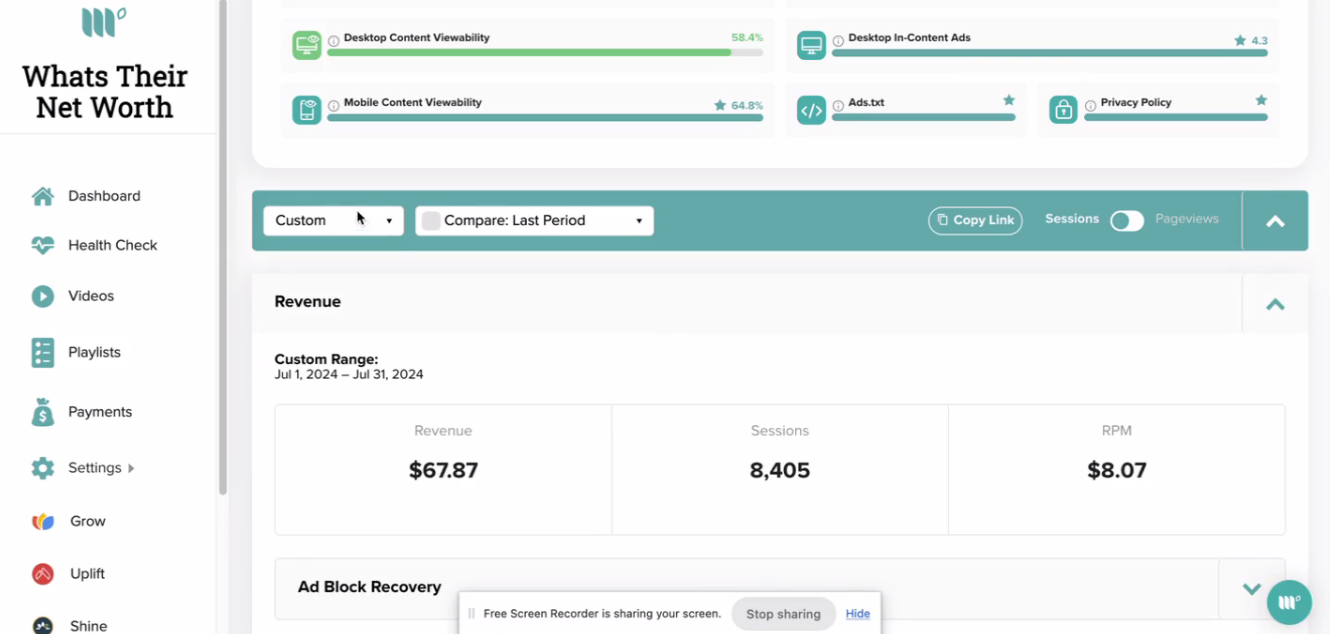This screenshot has height=634, width=1330.
Task: Click the Whats Their Net Worth title
Action: [105, 92]
